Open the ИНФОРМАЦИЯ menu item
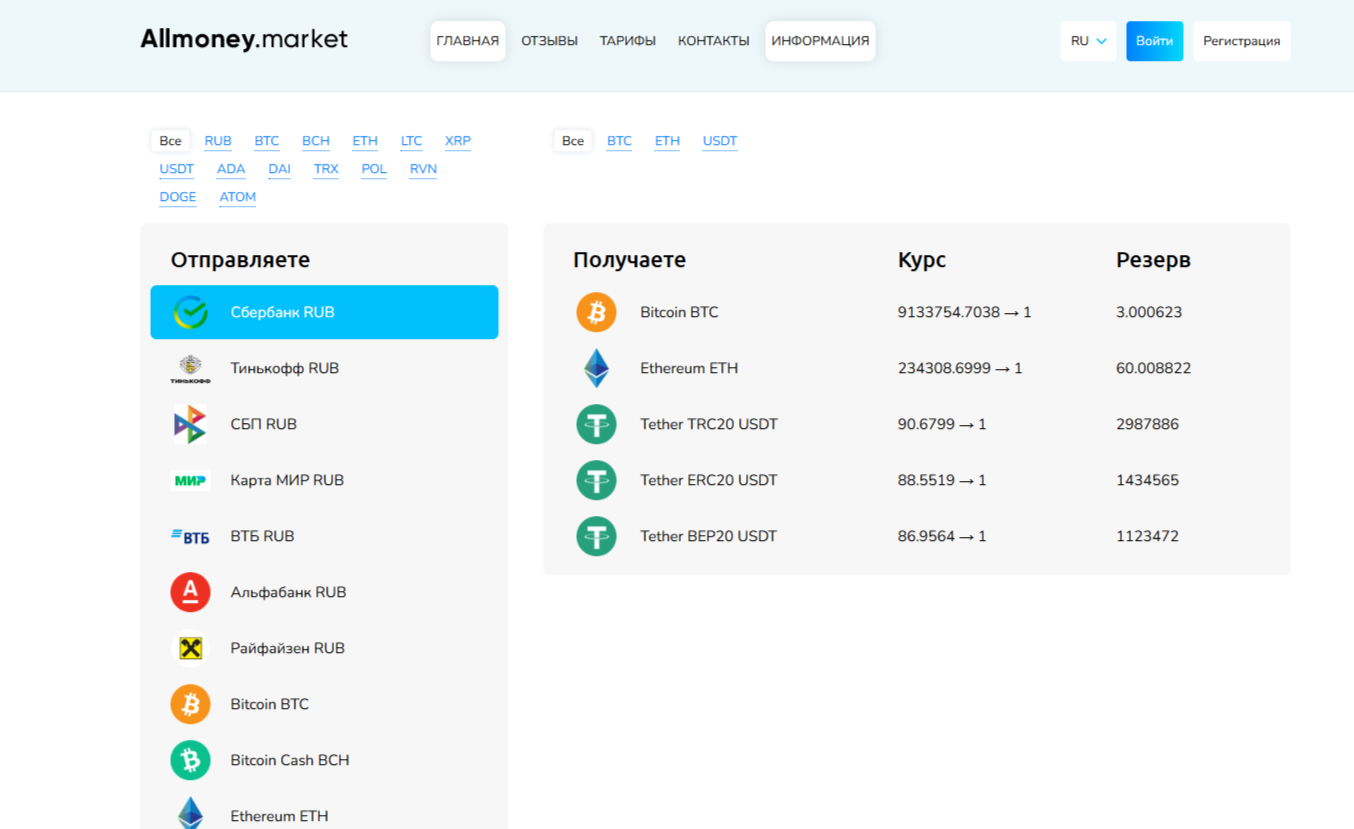The height and width of the screenshot is (829, 1354). 820,41
